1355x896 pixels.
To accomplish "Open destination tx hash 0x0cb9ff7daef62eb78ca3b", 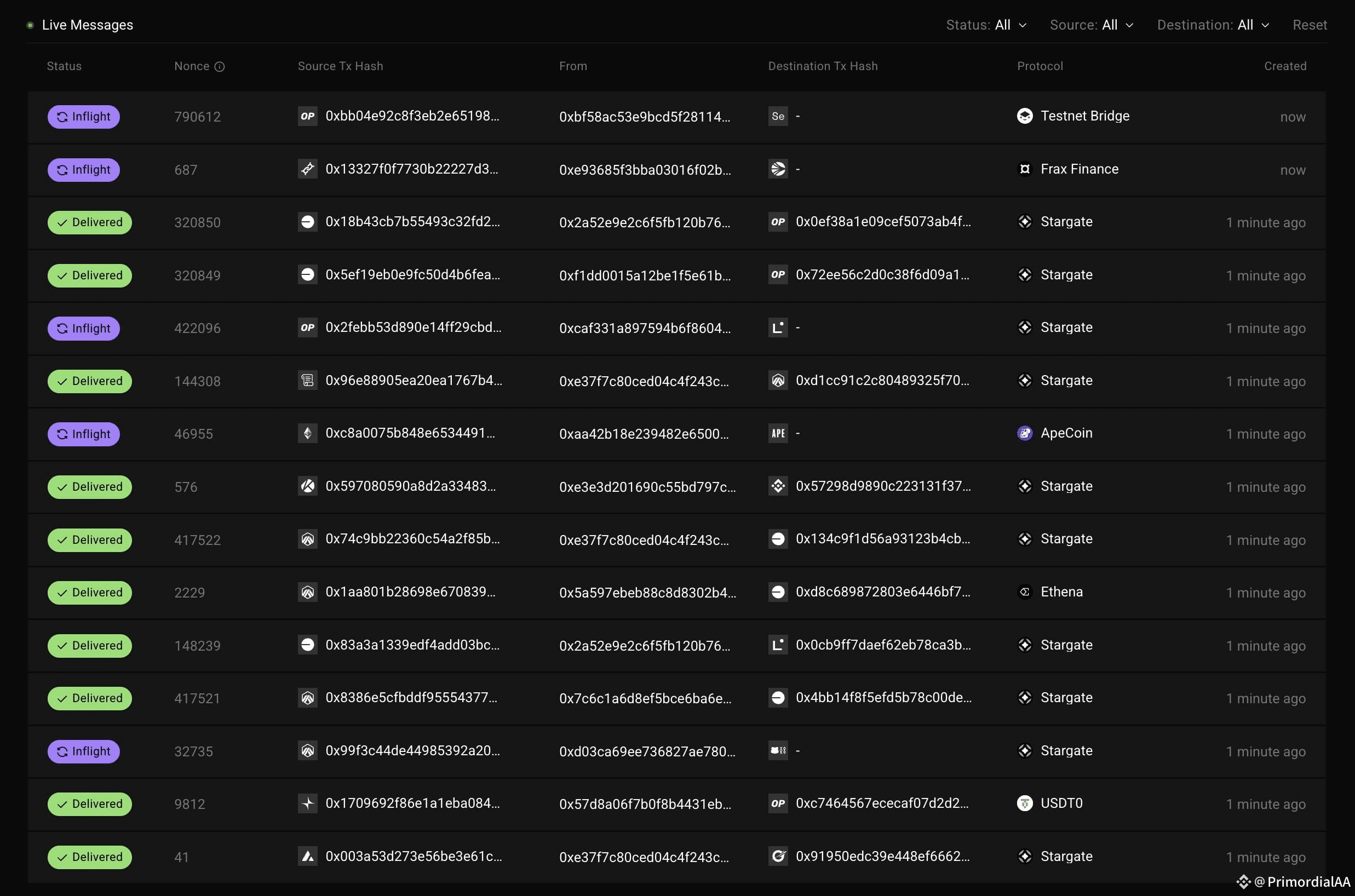I will [x=883, y=645].
